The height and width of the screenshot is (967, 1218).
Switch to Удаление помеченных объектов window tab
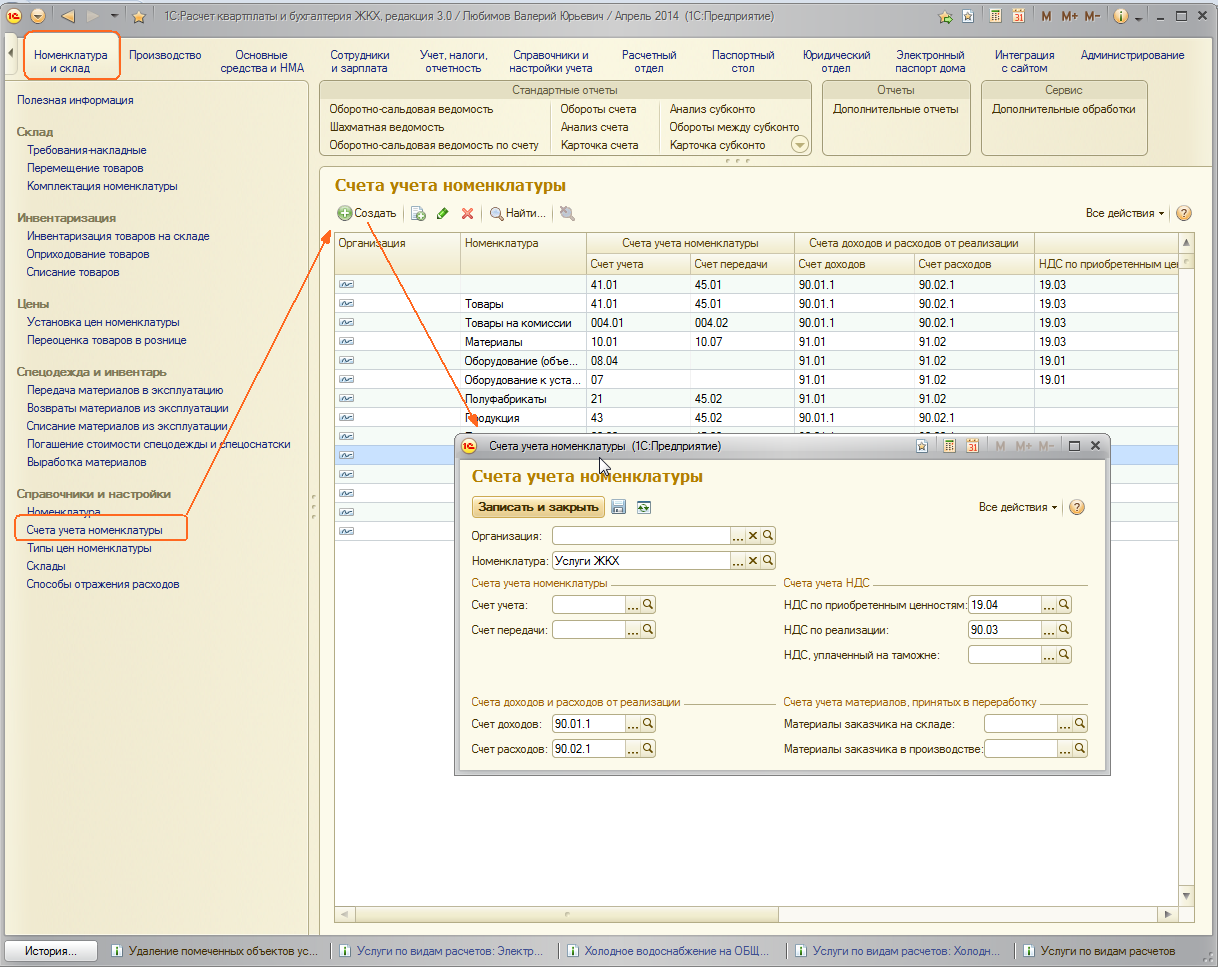click(x=216, y=951)
